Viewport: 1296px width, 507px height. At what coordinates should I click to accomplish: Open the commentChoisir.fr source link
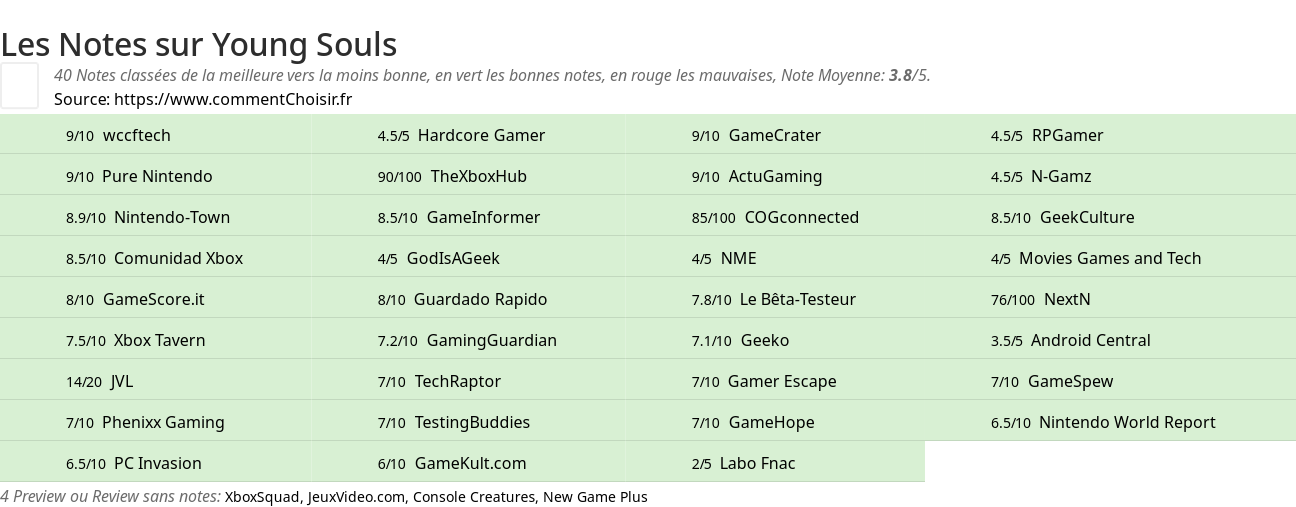click(x=232, y=99)
